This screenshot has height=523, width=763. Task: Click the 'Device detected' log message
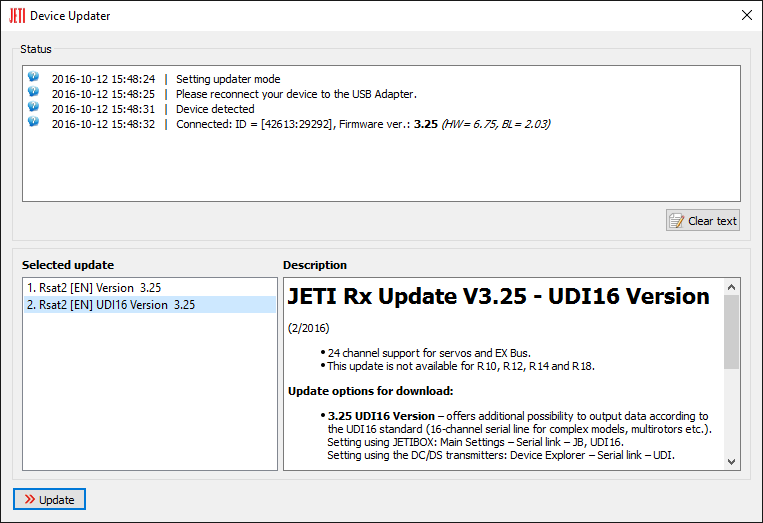point(215,109)
